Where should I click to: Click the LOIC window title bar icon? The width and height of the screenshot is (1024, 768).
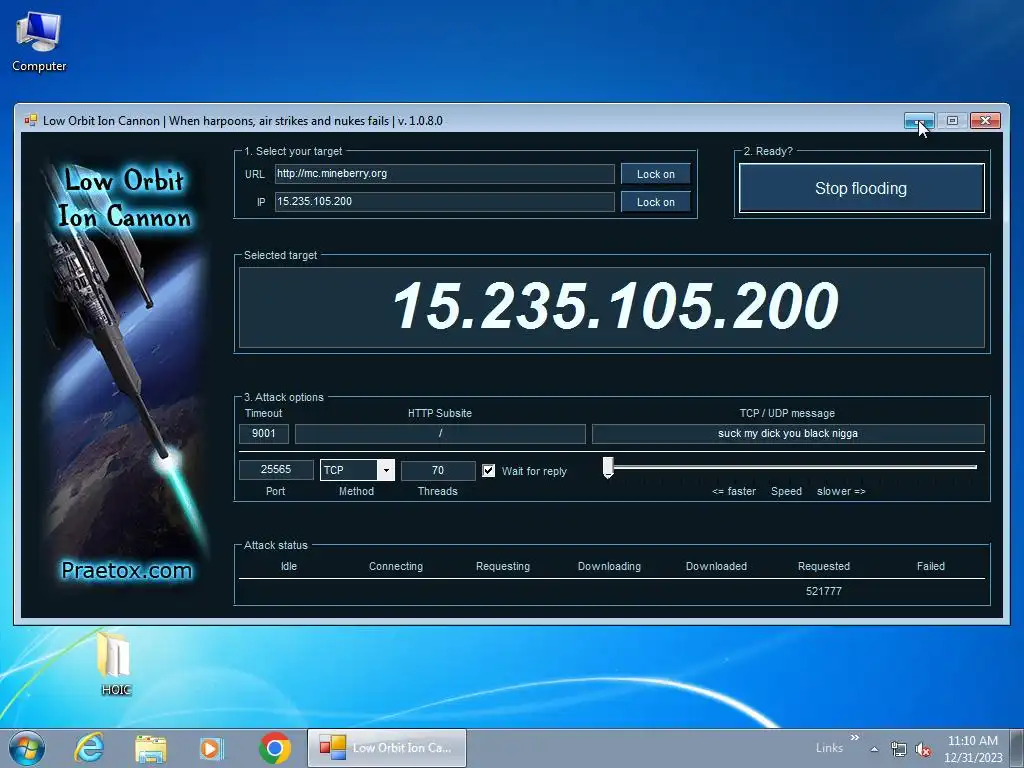30,120
